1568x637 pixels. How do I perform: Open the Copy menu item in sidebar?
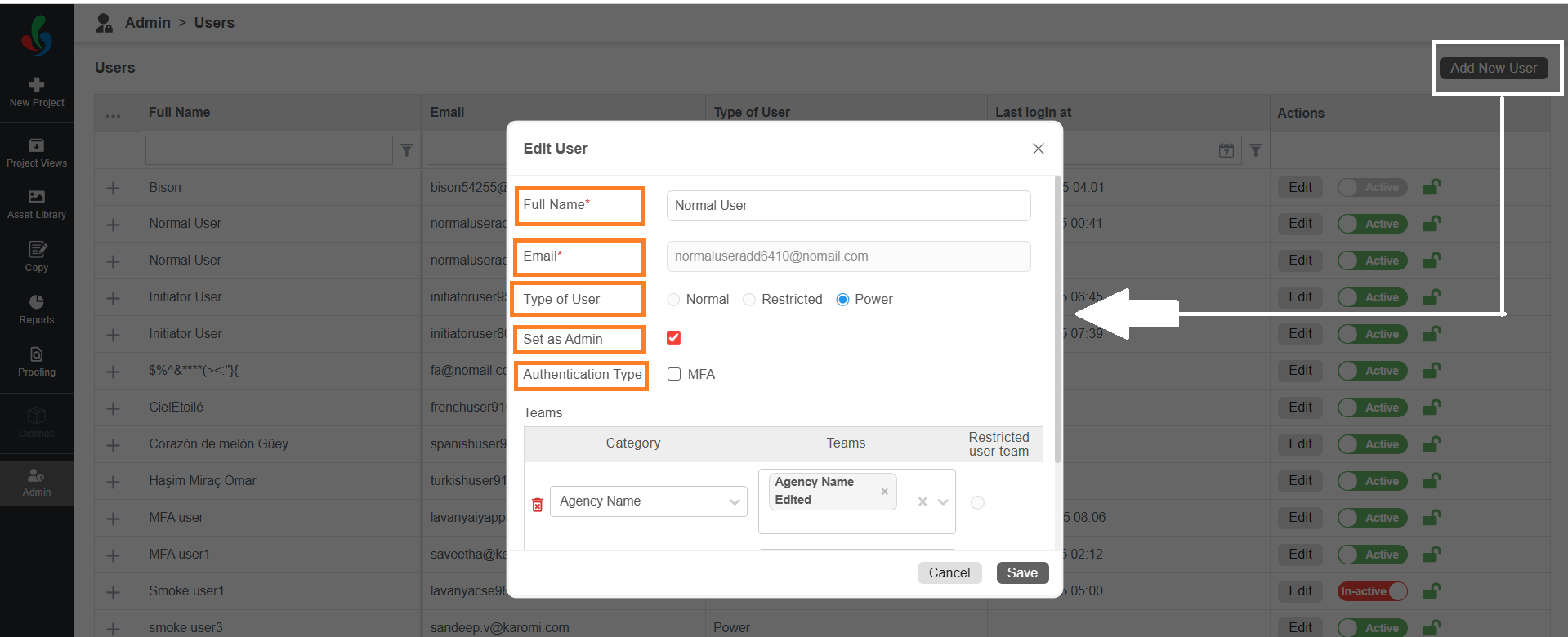click(x=37, y=256)
